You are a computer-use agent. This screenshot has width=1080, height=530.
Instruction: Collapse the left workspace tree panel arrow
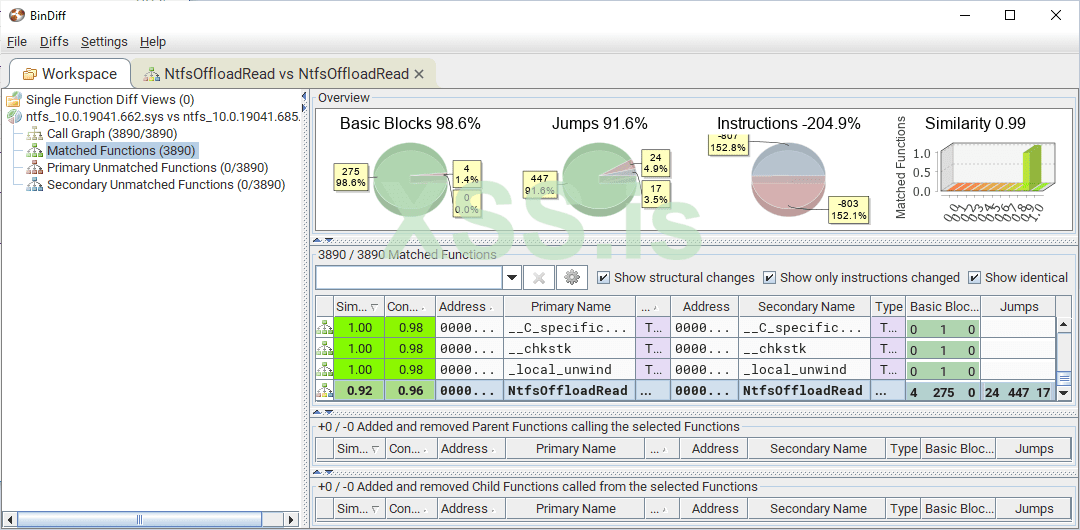[306, 97]
